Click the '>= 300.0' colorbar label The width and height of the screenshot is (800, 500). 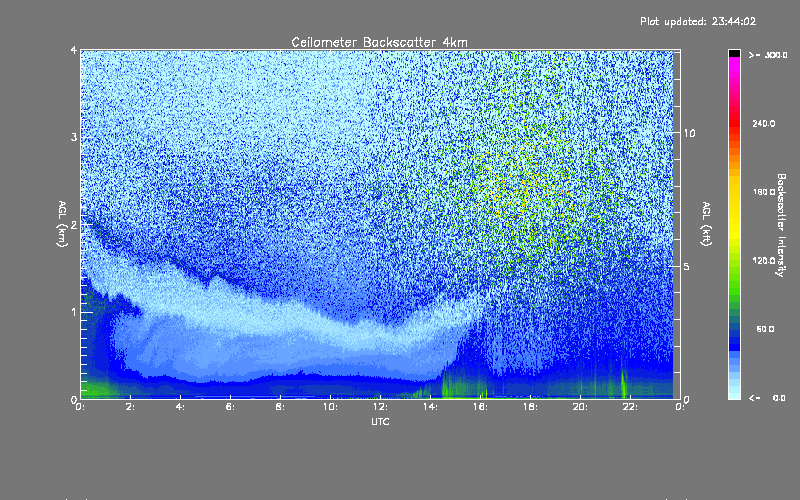768,55
